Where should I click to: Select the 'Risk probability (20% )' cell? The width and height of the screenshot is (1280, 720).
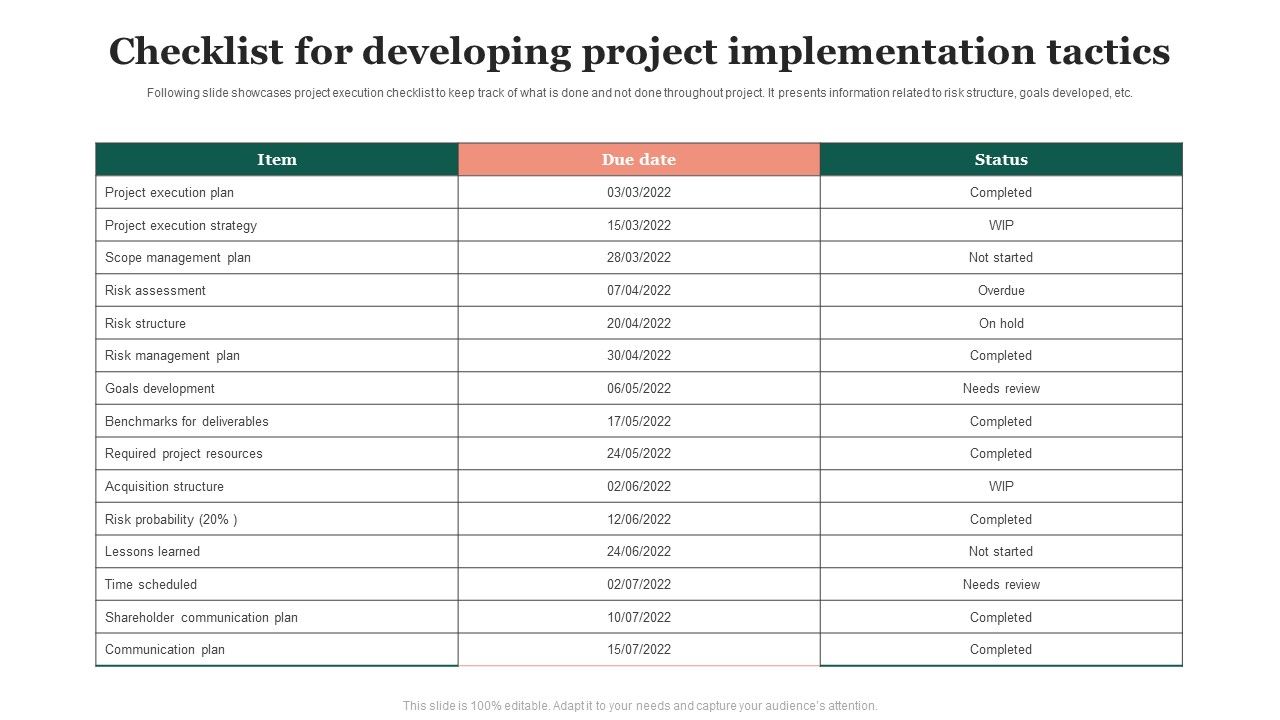[x=277, y=519]
